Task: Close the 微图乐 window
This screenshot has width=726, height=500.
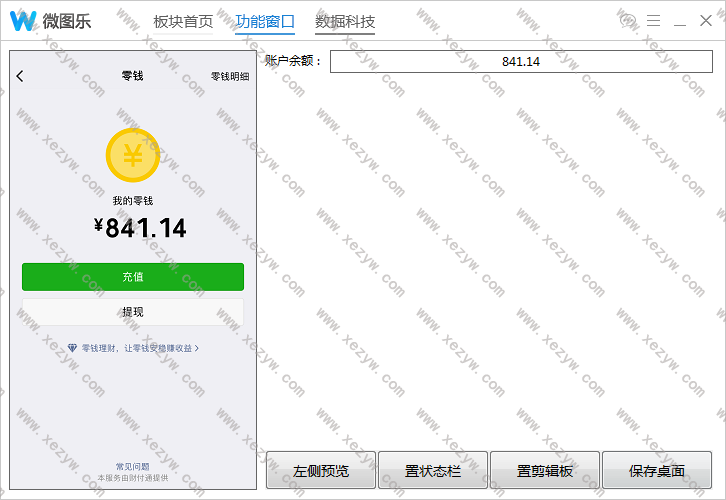Action: [706, 21]
